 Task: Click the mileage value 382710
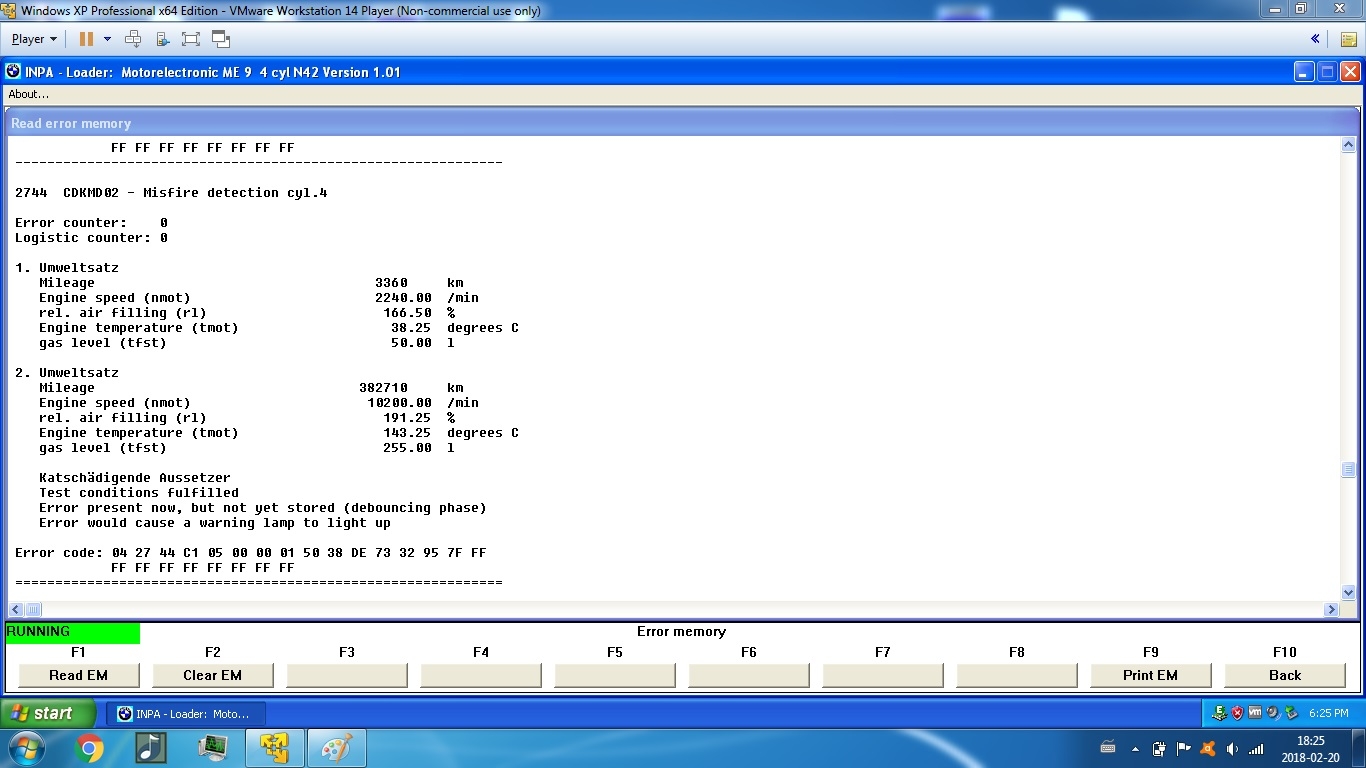click(x=383, y=388)
